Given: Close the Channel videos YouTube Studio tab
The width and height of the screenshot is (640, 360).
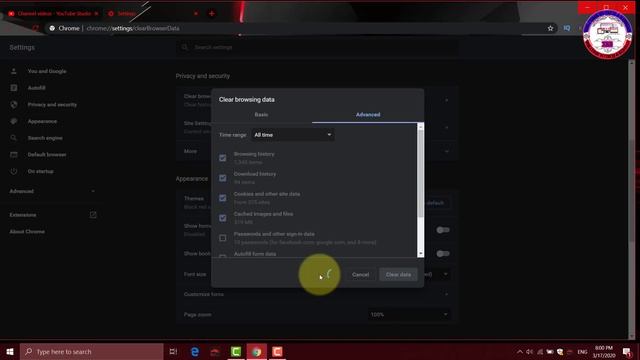Looking at the screenshot, I should 96,13.
